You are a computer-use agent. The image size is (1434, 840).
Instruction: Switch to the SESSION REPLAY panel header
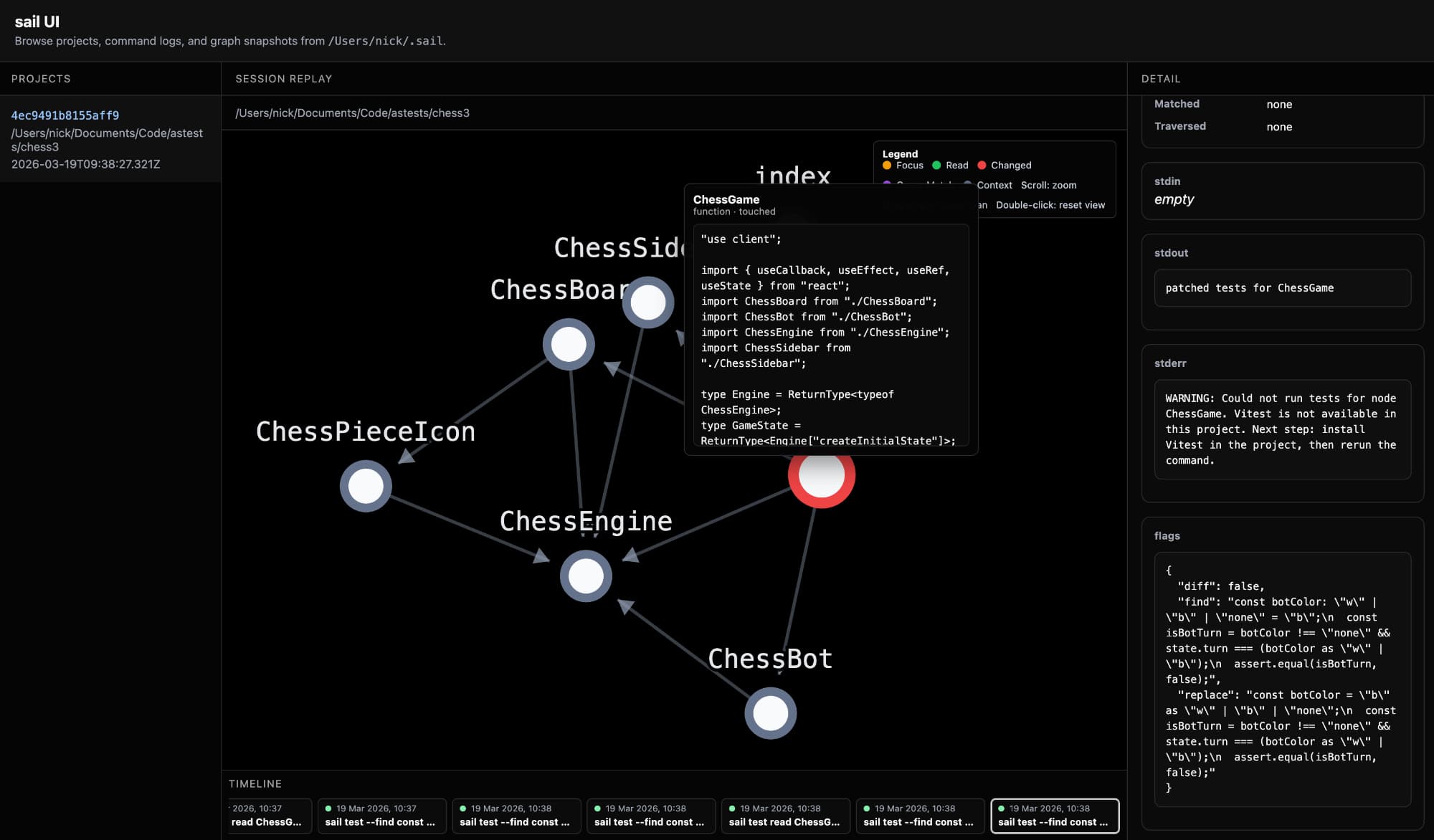click(283, 79)
